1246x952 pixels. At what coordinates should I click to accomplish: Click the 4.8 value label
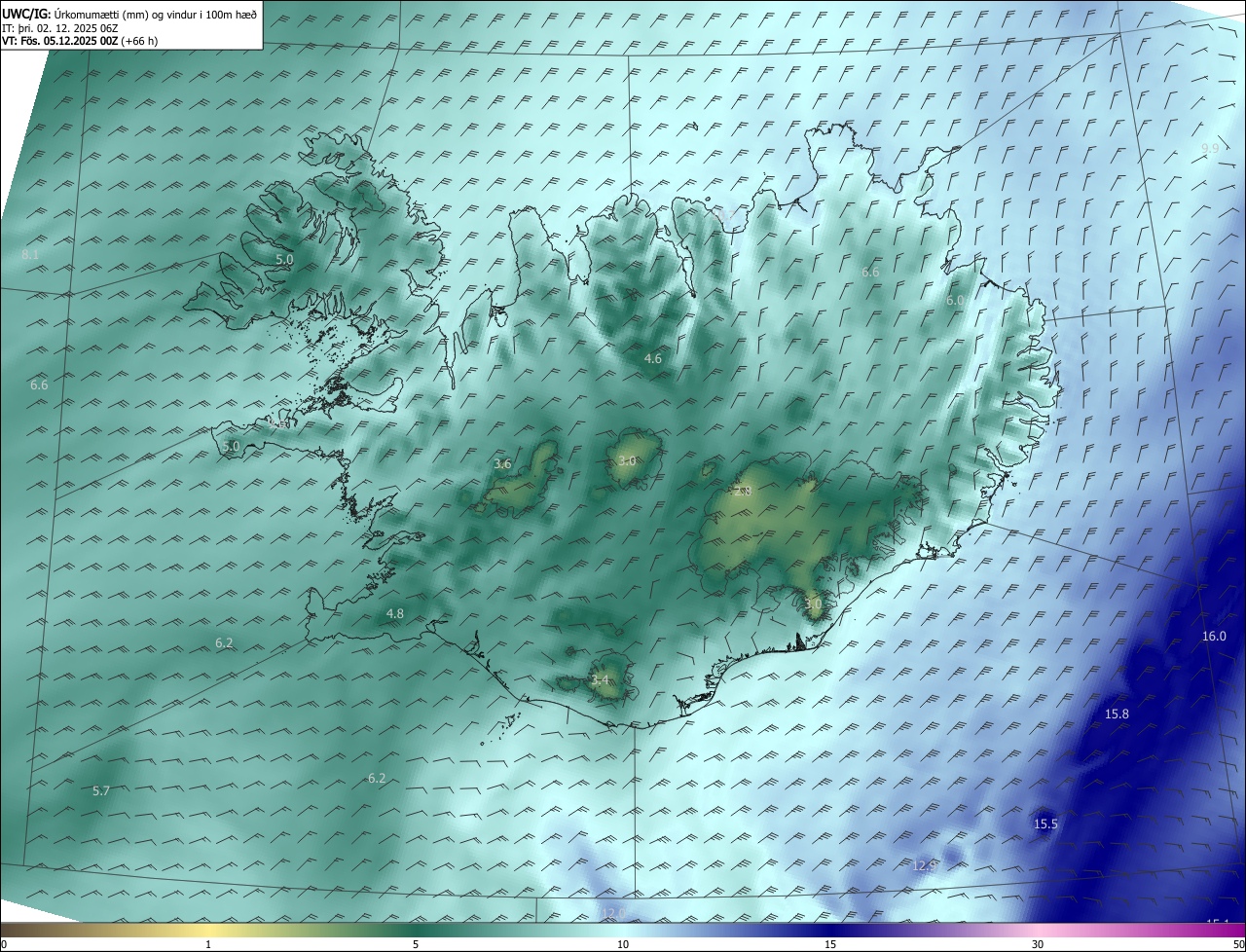395,614
